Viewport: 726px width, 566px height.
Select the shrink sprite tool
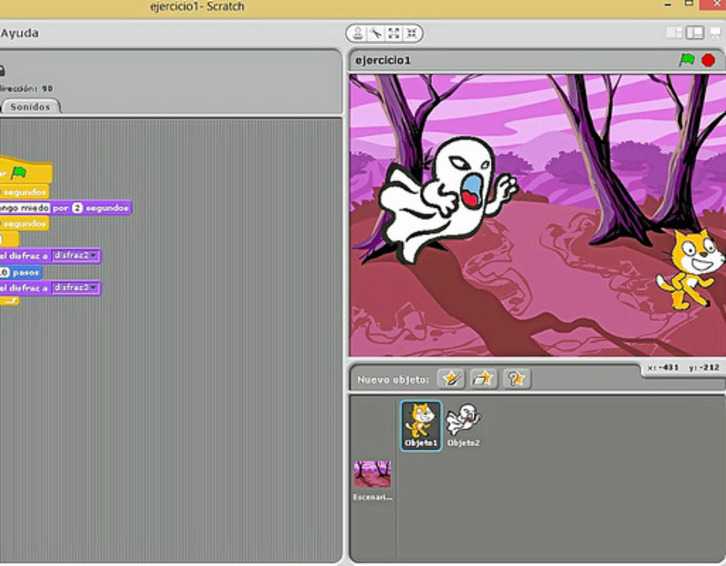point(411,33)
